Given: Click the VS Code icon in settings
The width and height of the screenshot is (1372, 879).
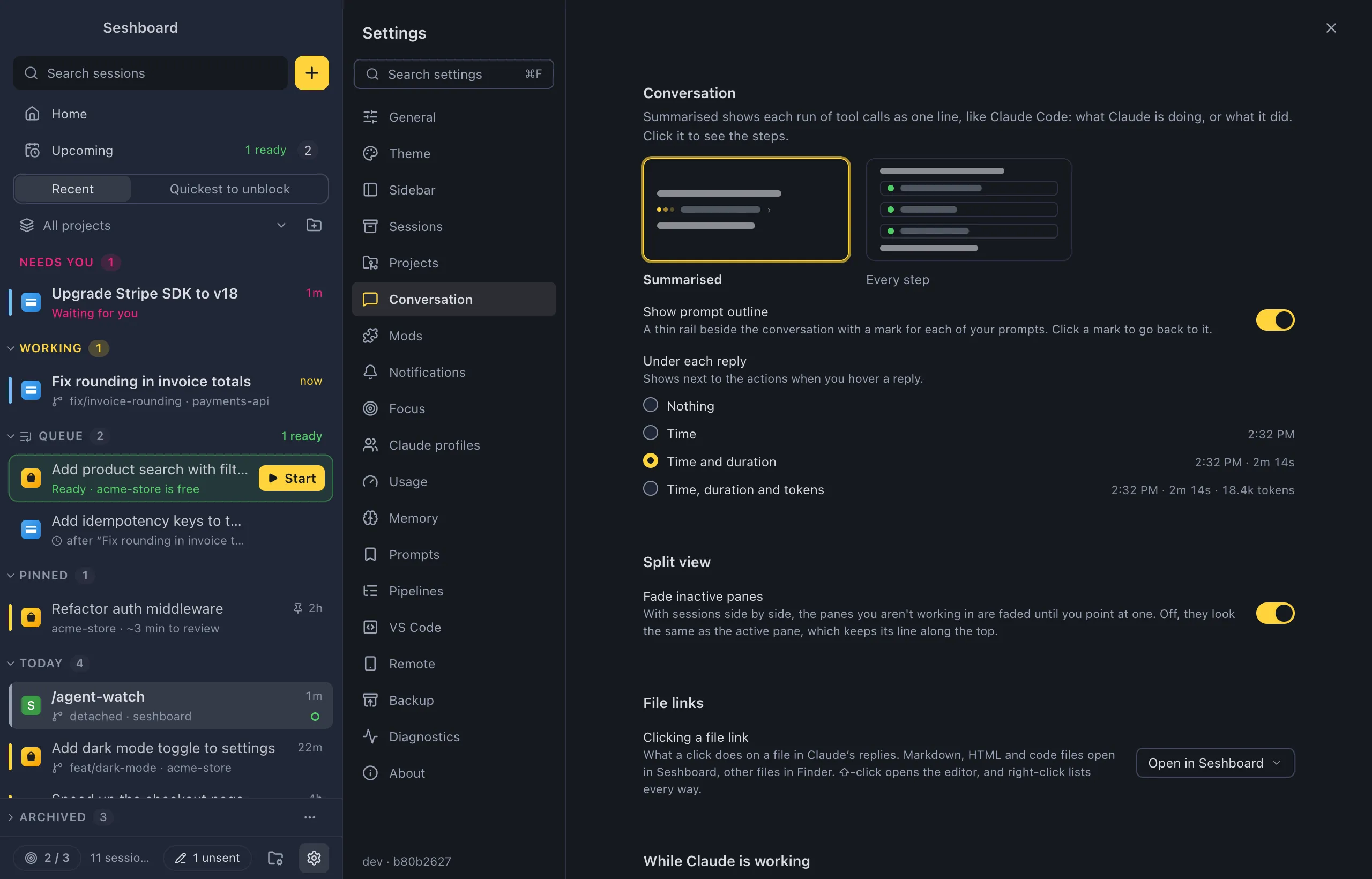Looking at the screenshot, I should pos(370,627).
